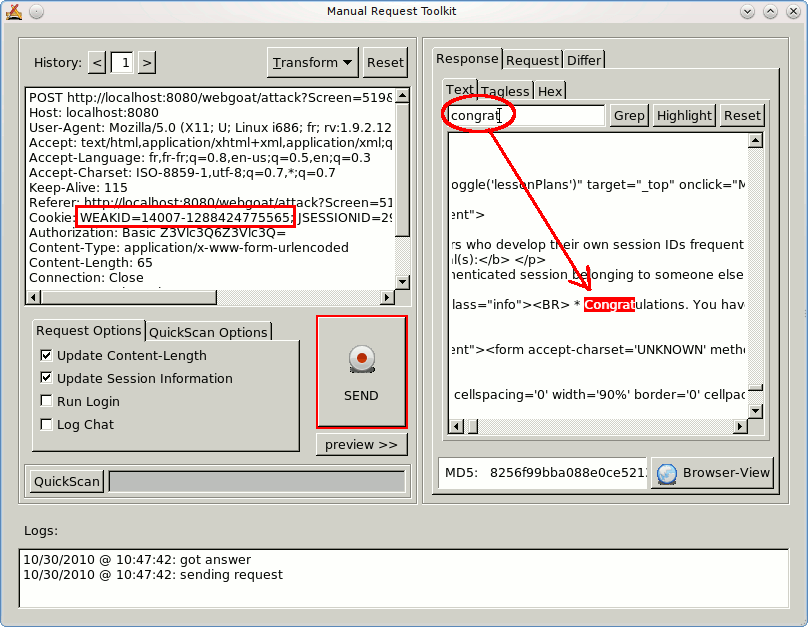This screenshot has width=808, height=627.
Task: Click the Highlight button
Action: 684,115
